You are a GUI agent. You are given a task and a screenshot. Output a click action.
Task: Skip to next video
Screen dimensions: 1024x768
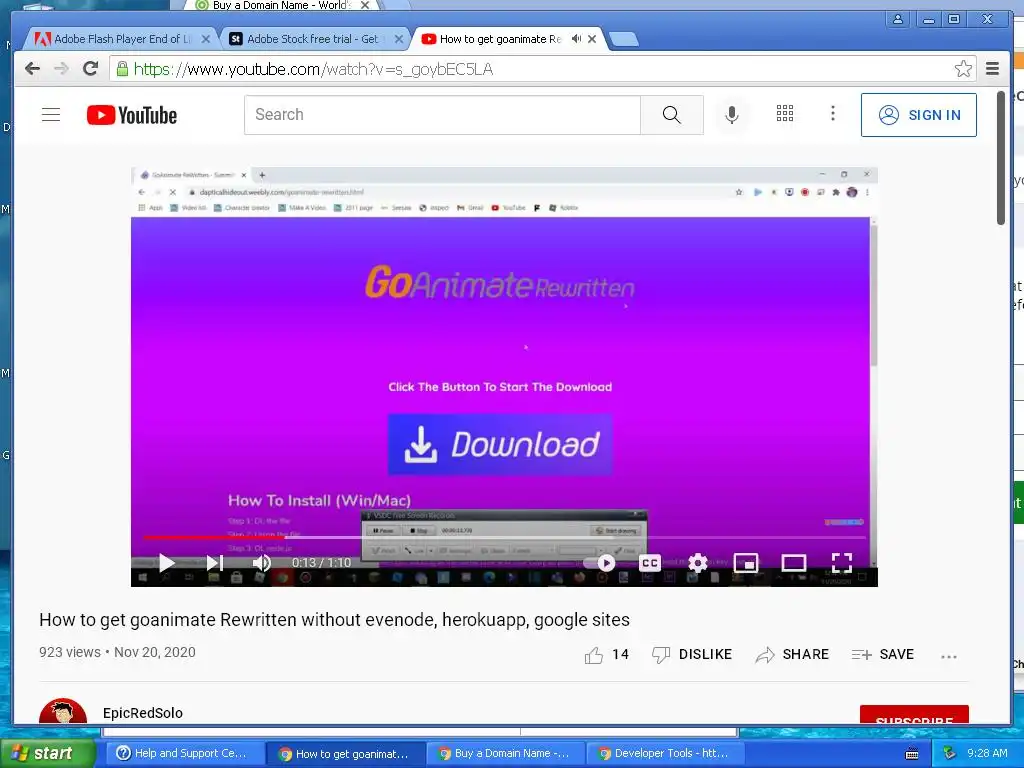pos(215,562)
